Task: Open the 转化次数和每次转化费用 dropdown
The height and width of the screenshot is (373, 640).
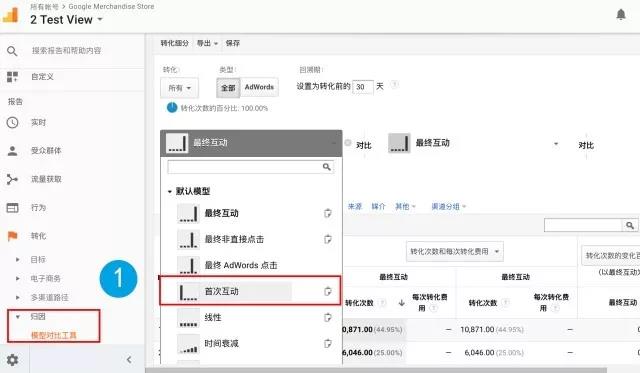Action: tap(455, 251)
